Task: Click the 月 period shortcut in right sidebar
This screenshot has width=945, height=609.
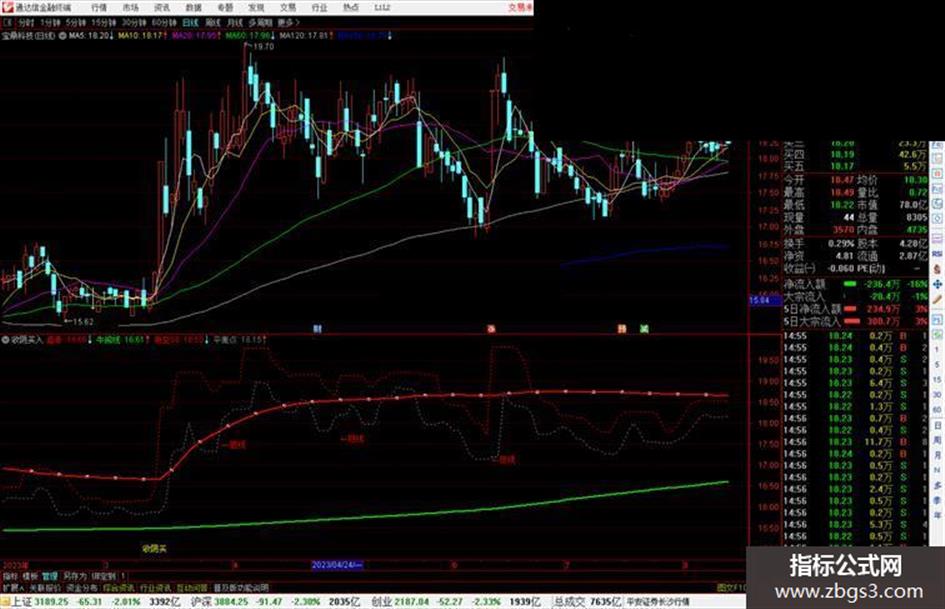Action: [x=937, y=456]
